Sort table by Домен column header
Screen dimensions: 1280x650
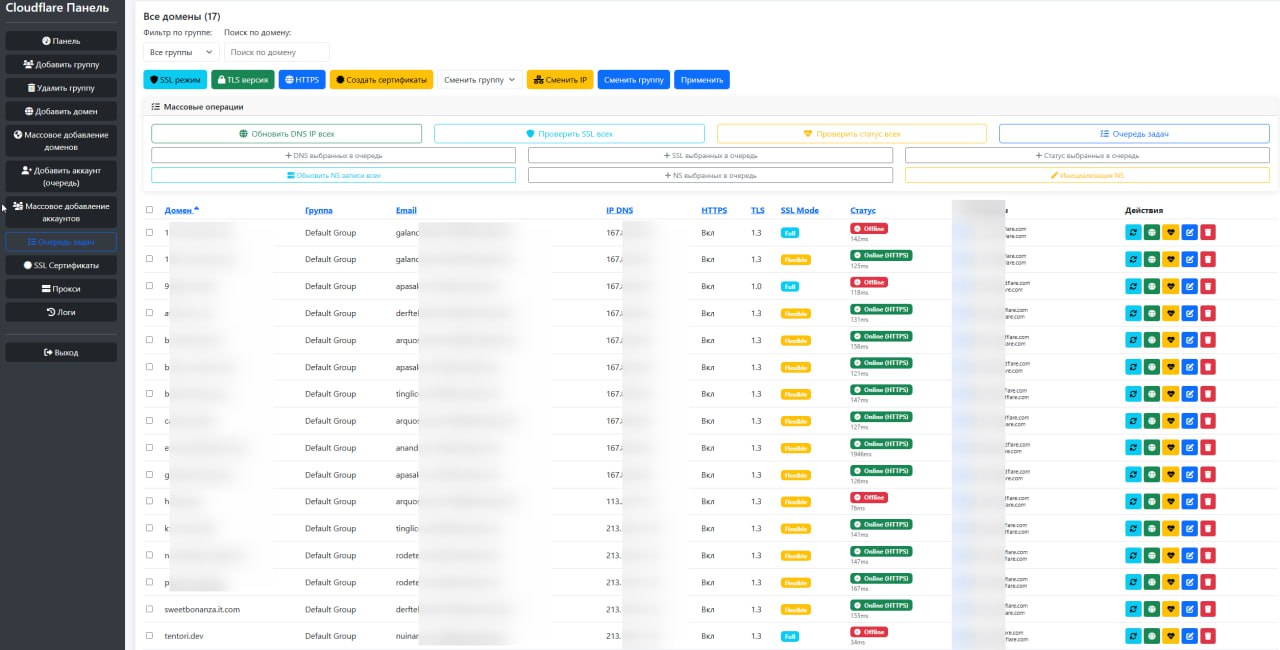click(x=181, y=210)
